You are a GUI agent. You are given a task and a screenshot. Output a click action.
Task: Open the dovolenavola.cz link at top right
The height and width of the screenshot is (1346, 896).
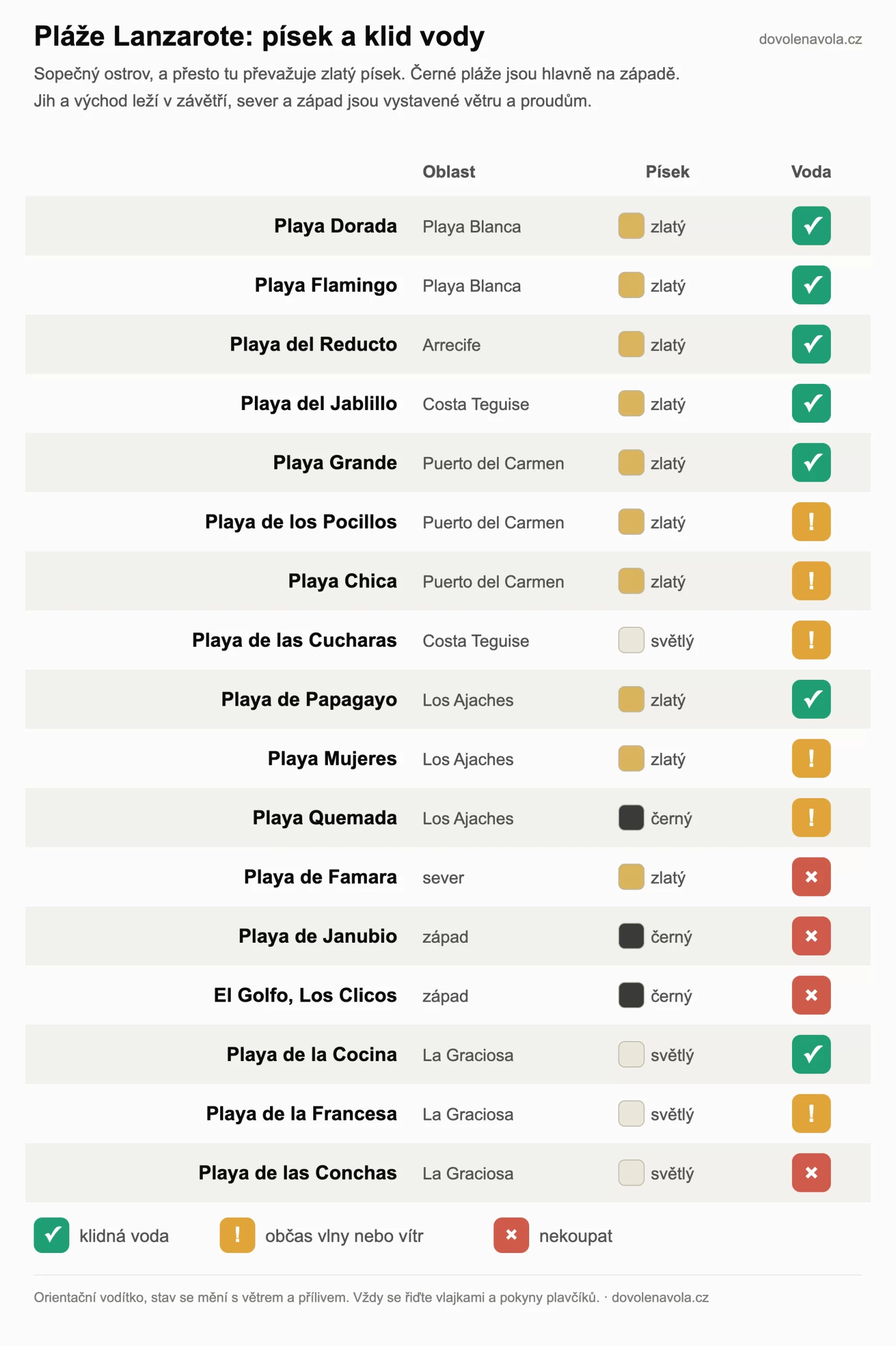(810, 39)
